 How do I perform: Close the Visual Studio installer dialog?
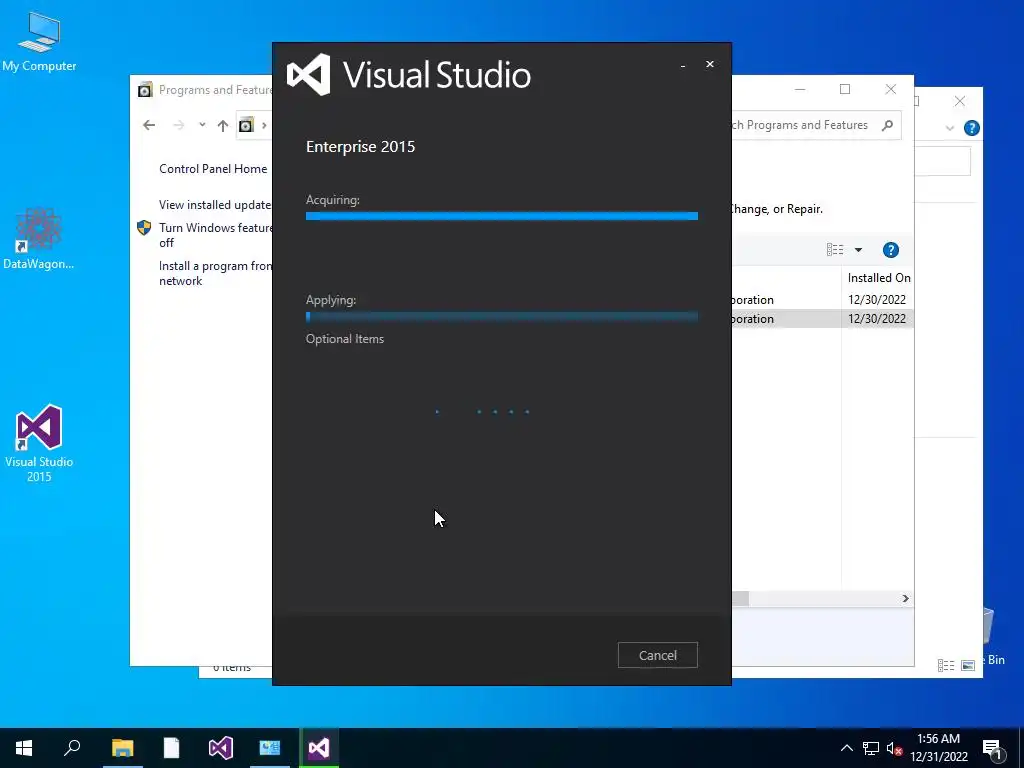(x=709, y=64)
